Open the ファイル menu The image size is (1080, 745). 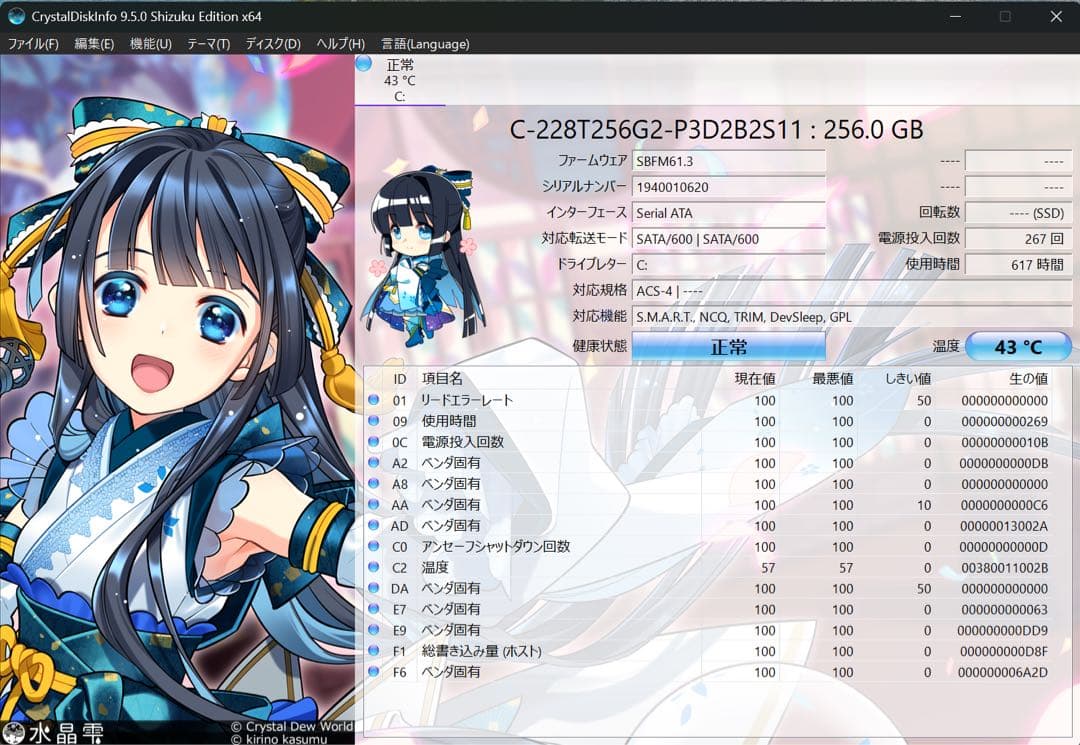click(x=35, y=44)
